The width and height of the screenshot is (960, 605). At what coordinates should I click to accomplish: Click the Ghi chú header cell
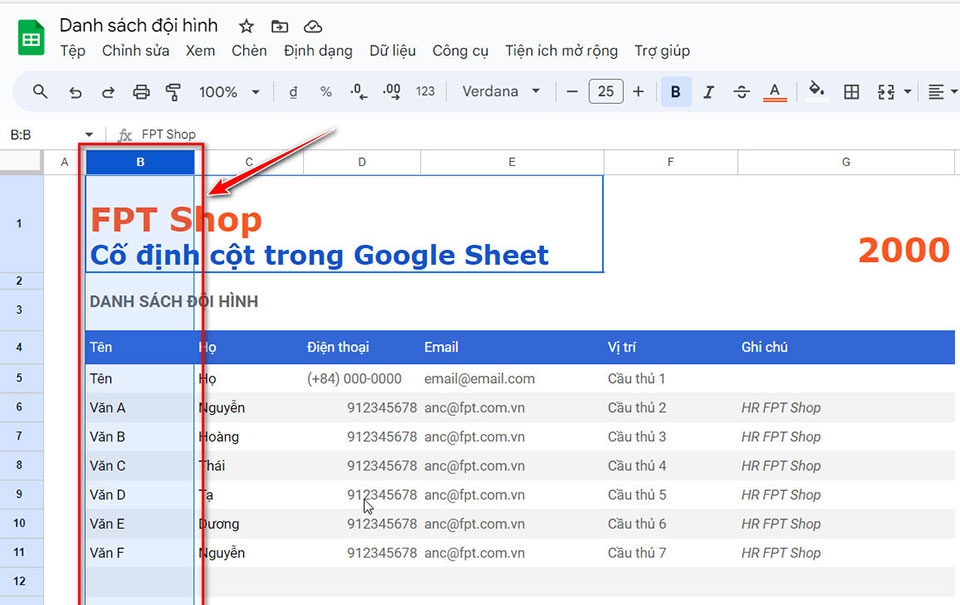[846, 347]
